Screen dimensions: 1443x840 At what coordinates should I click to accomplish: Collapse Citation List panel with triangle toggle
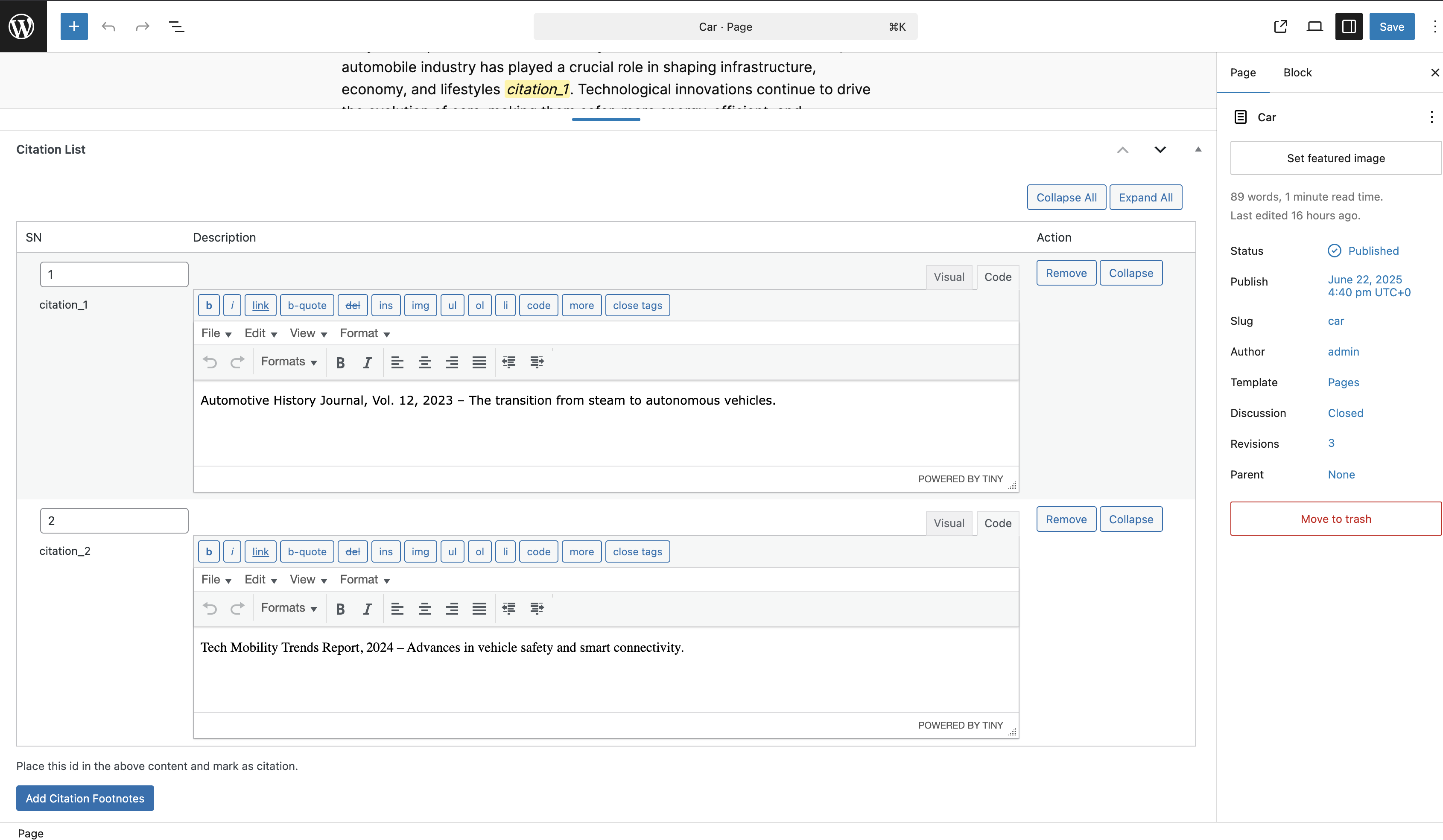(x=1198, y=149)
